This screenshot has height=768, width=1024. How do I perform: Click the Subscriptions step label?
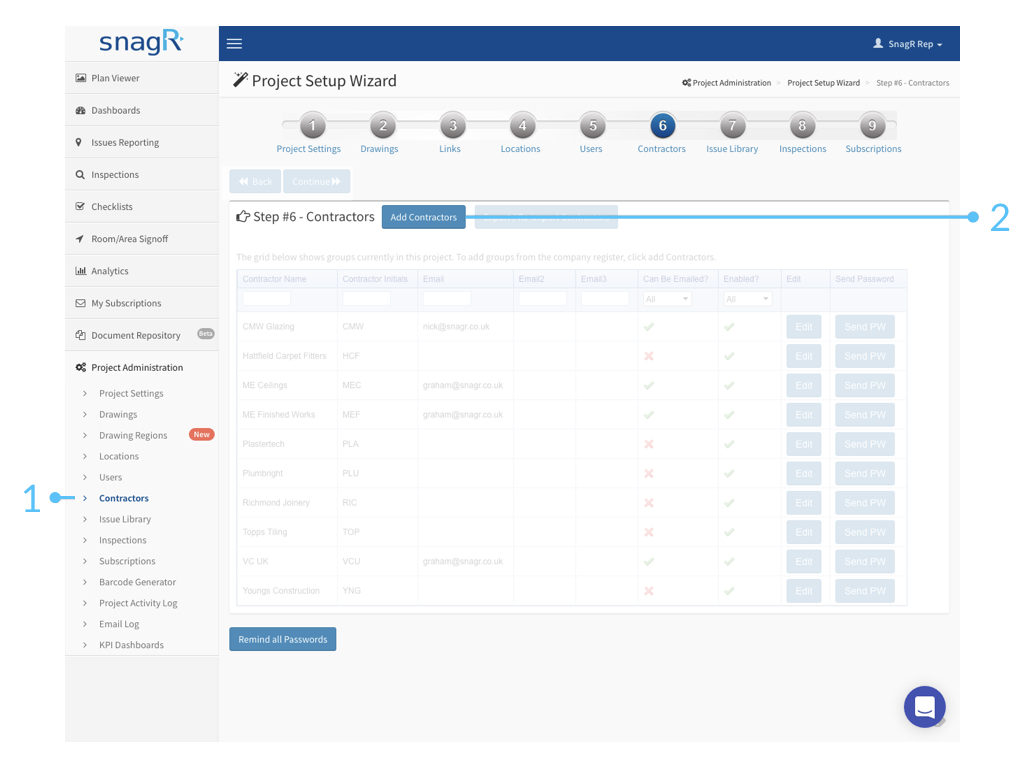point(873,149)
